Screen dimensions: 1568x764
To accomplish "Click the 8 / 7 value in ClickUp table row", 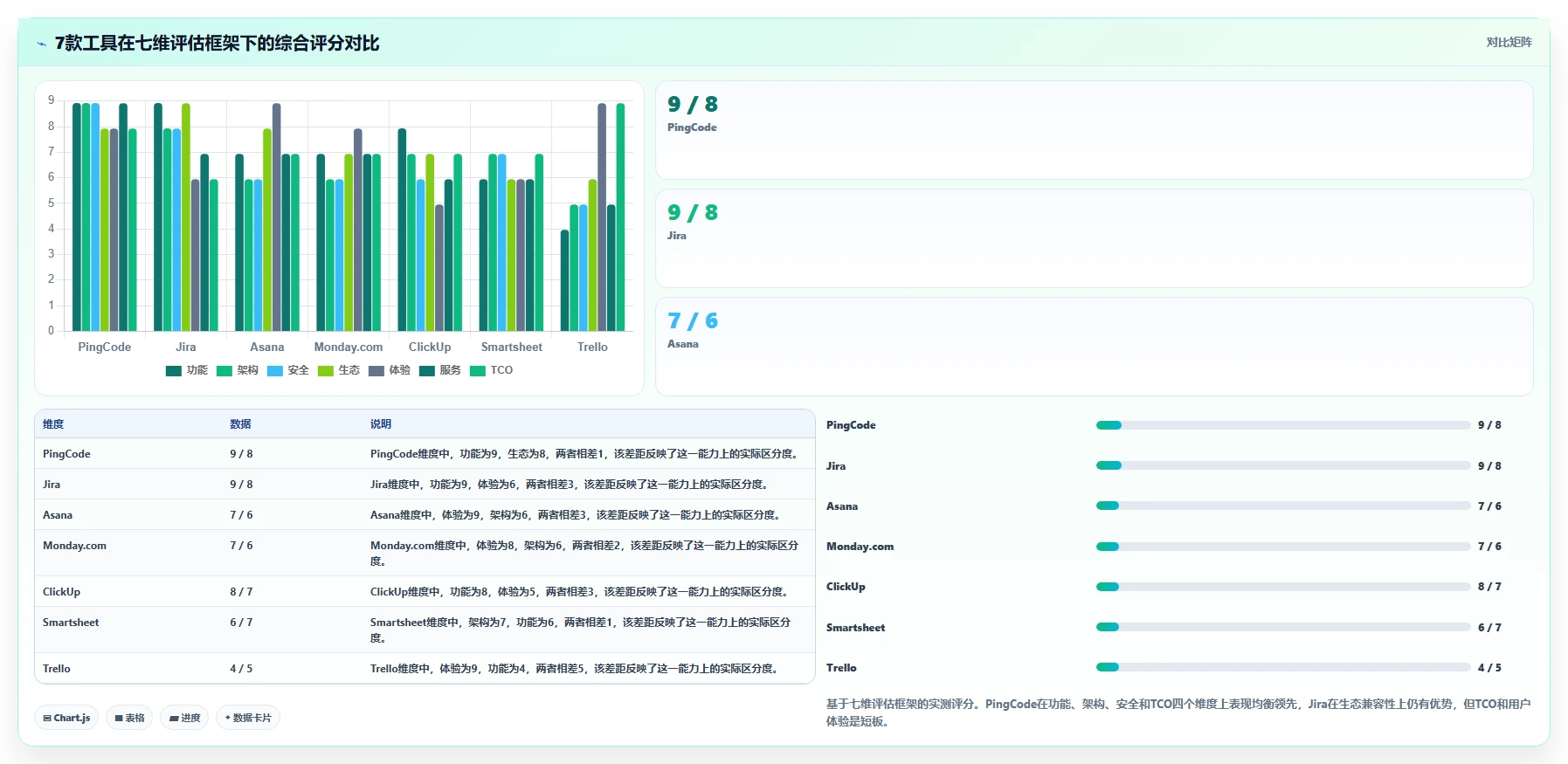I will point(241,592).
